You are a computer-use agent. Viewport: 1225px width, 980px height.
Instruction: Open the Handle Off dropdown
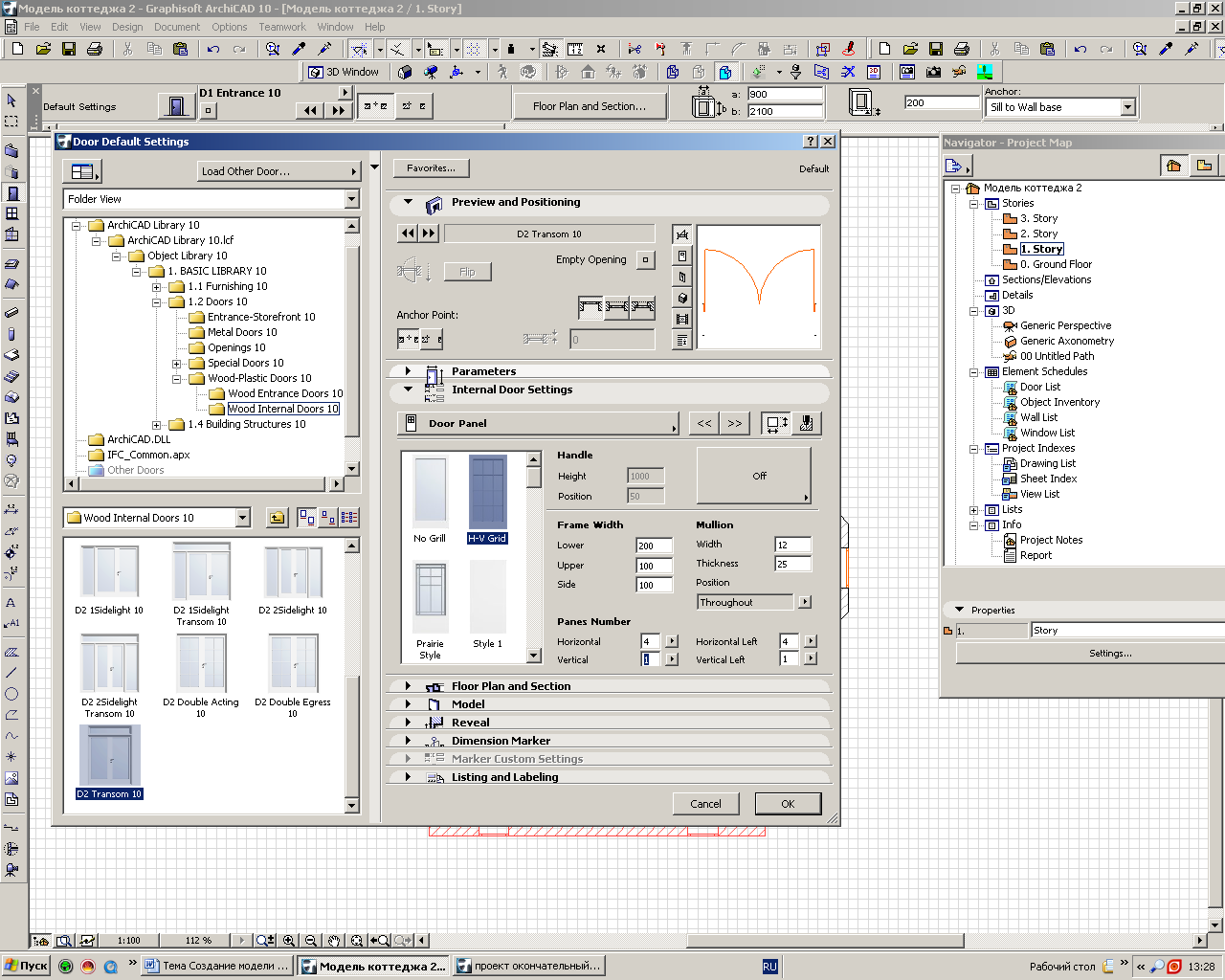[753, 476]
